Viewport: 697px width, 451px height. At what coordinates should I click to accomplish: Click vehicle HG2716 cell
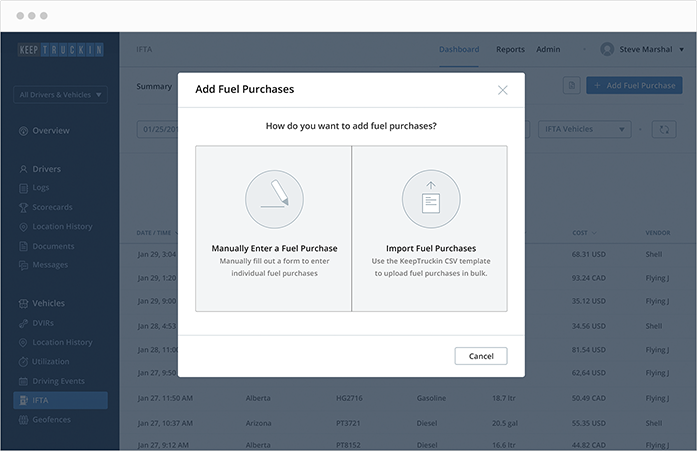tap(349, 398)
